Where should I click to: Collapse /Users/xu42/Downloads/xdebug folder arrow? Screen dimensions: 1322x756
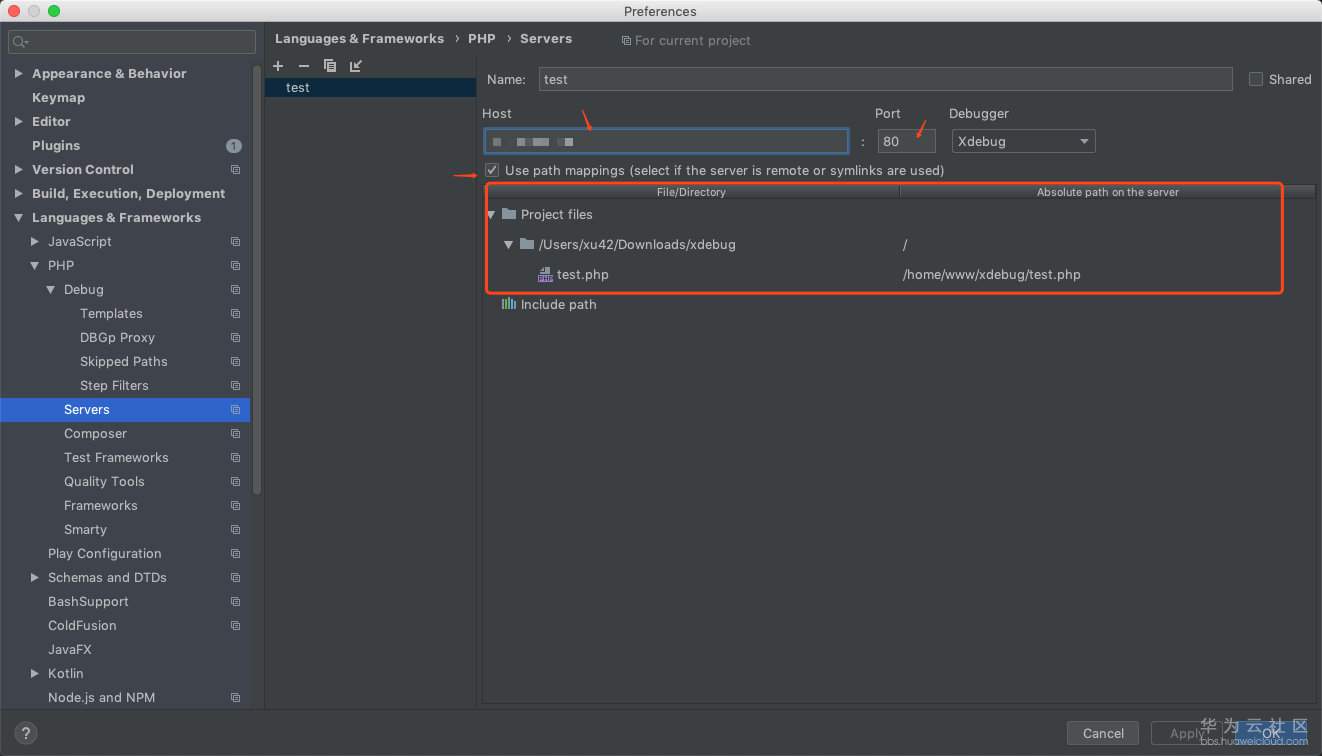(x=509, y=245)
